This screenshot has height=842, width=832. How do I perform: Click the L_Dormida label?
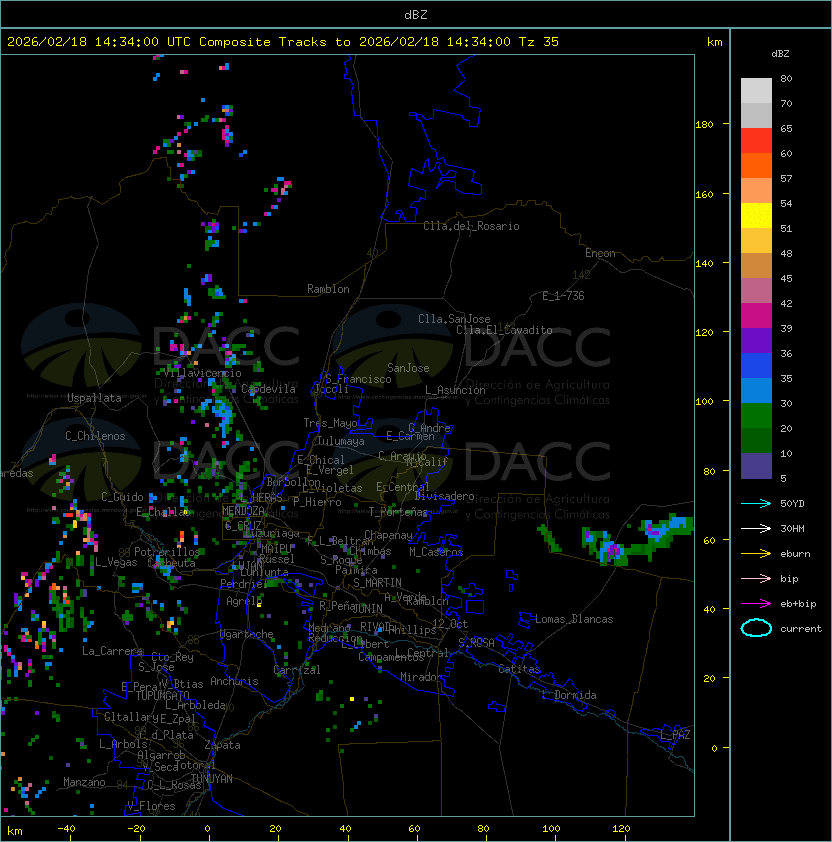click(x=569, y=695)
